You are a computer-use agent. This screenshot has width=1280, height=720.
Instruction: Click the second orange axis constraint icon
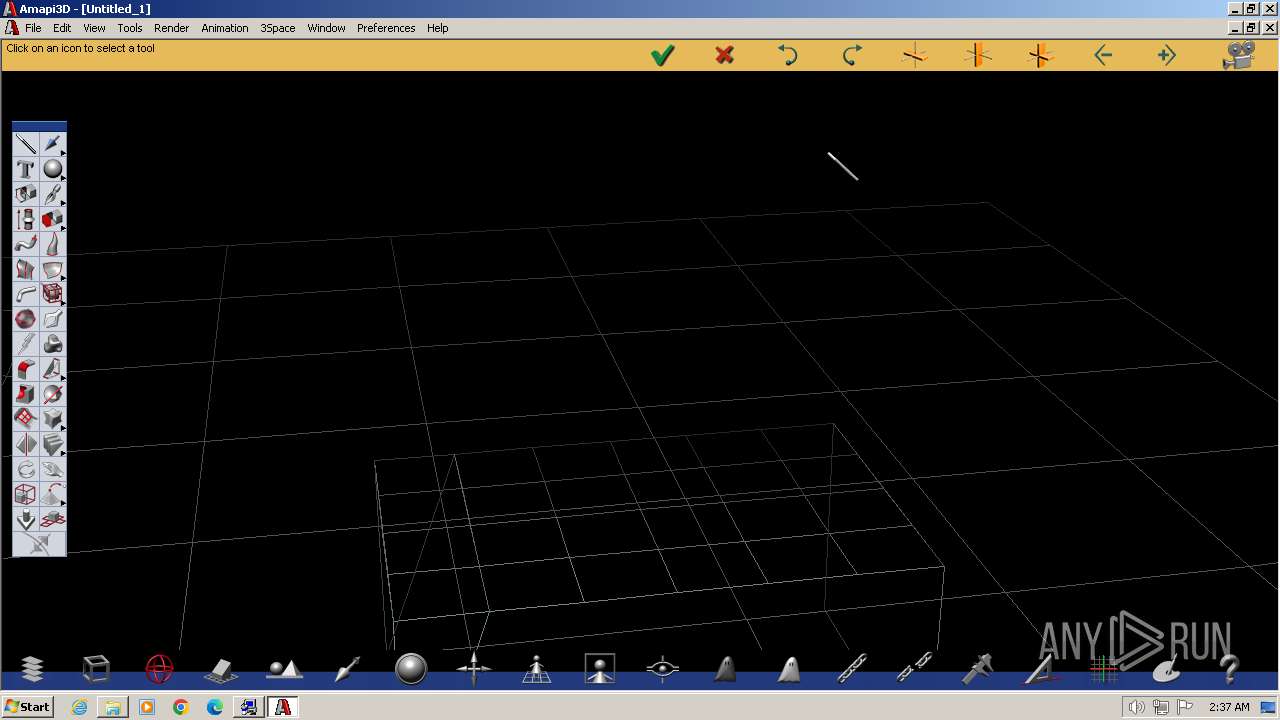[x=977, y=56]
